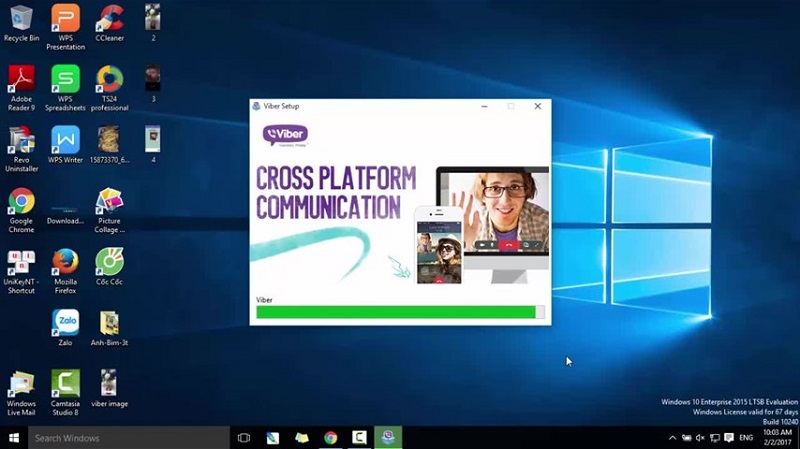800x449 pixels.
Task: Select the Google Chrome desktop shortcut
Action: point(21,202)
